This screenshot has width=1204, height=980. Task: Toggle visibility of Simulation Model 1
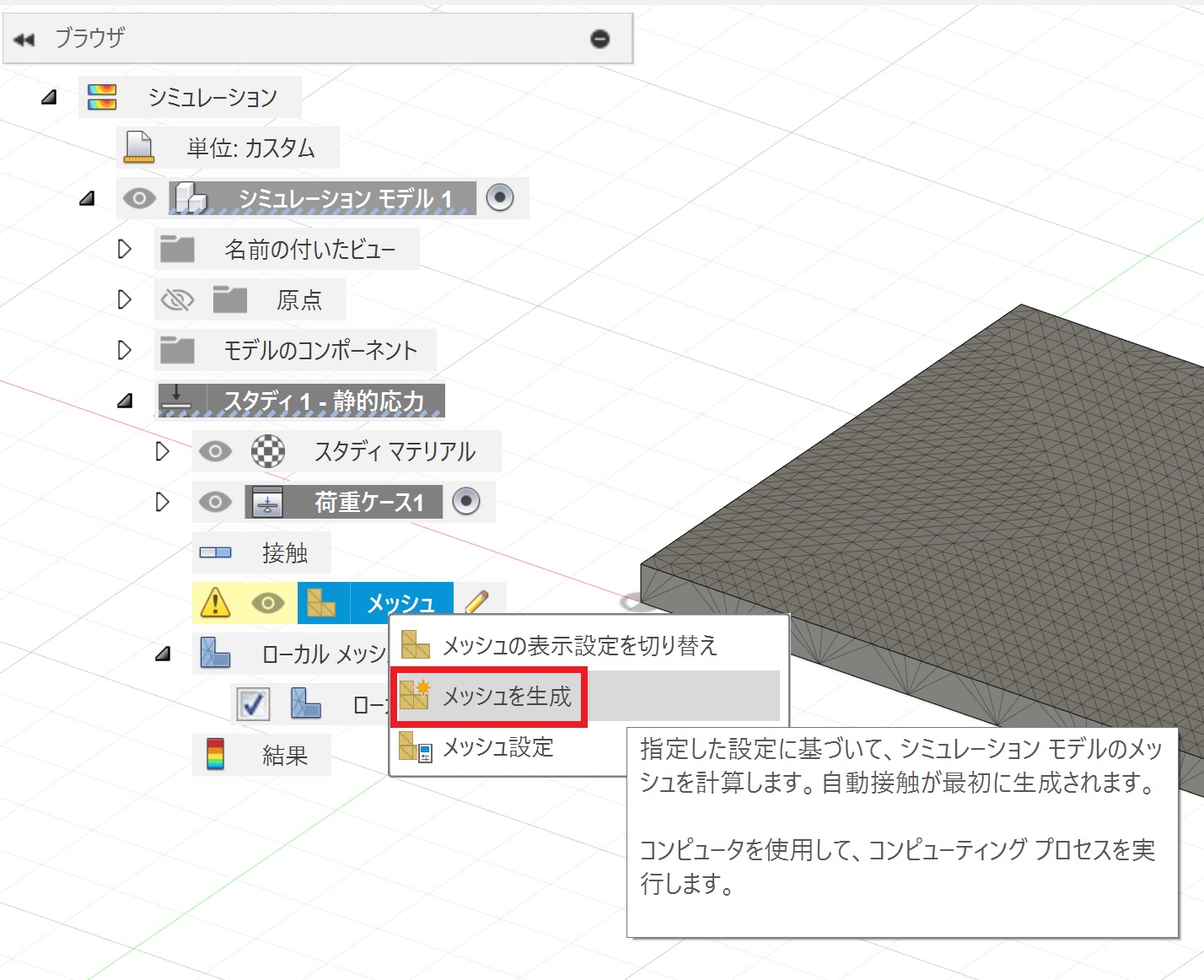pos(139,198)
